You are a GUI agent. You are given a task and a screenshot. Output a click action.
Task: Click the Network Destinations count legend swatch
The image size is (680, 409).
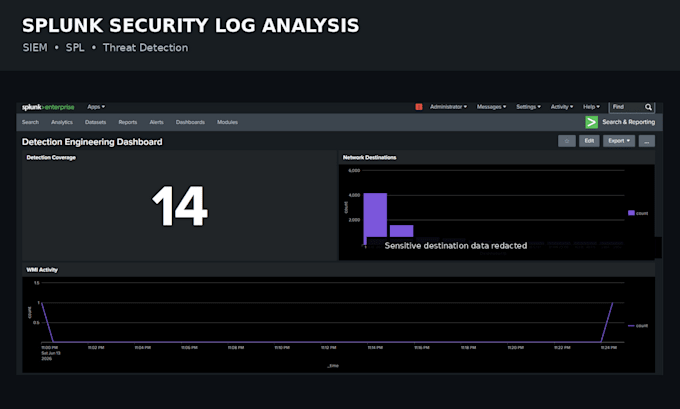(631, 213)
